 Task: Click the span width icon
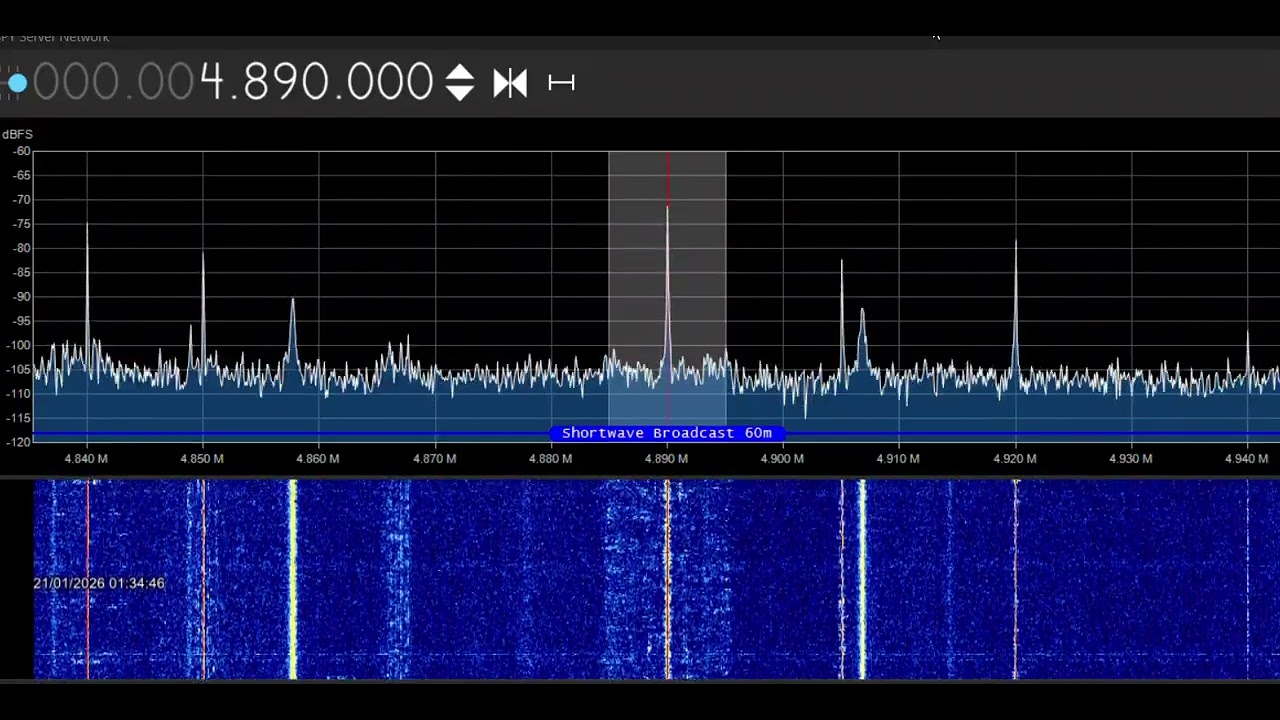click(x=561, y=83)
